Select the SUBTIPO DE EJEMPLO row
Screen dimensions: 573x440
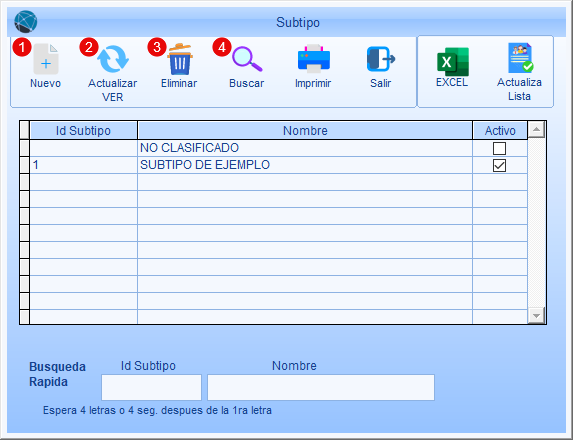pyautogui.click(x=279, y=165)
